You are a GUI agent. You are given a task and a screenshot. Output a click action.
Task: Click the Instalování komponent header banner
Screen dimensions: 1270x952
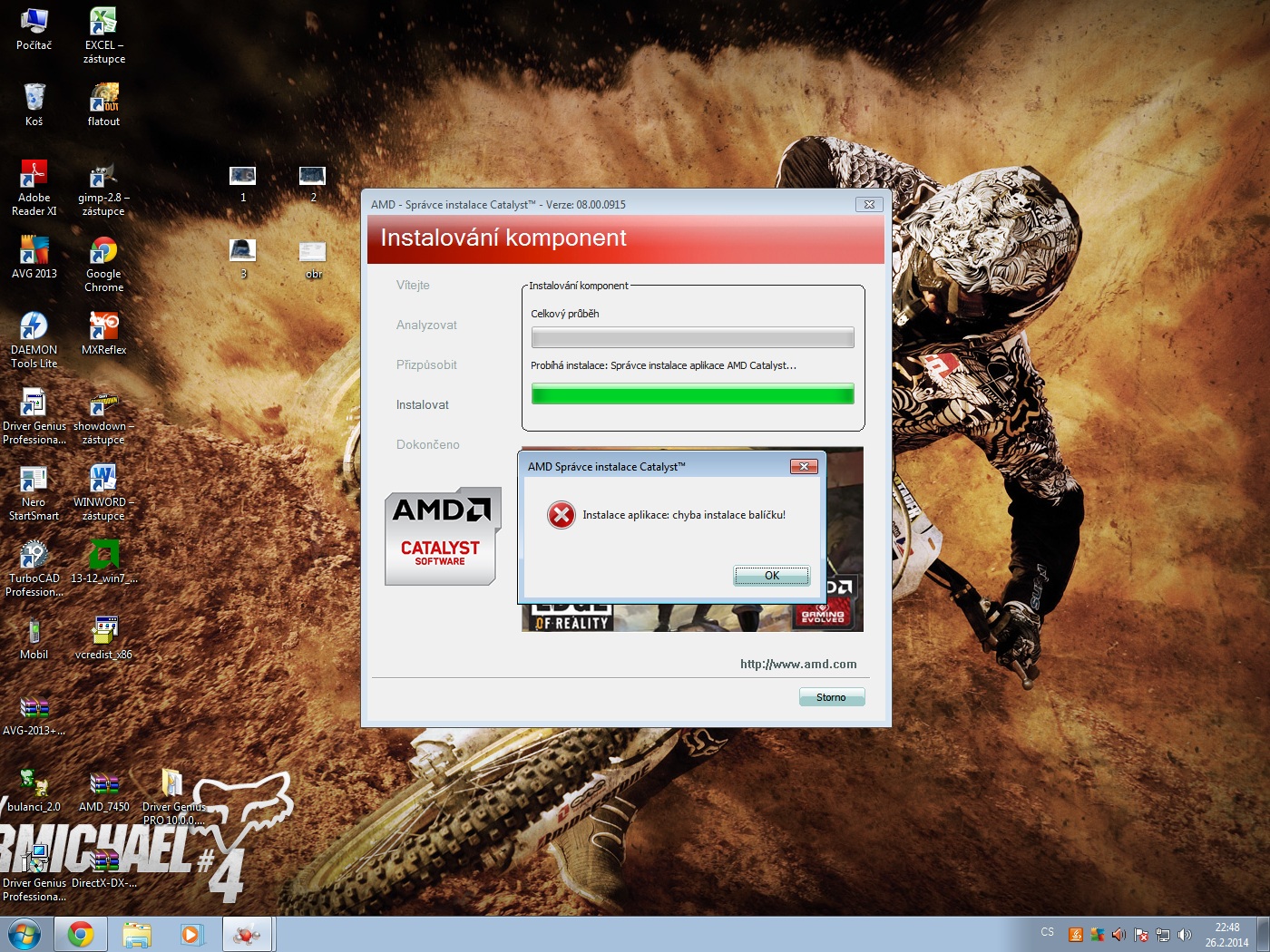click(626, 238)
